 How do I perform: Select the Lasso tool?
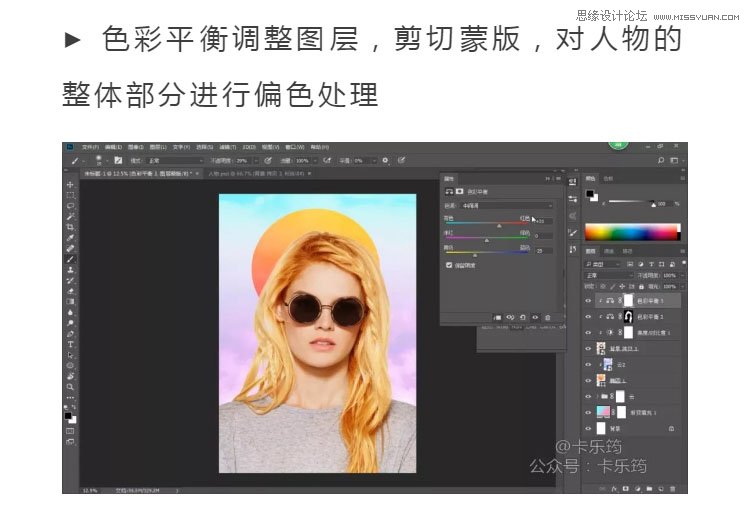tap(70, 206)
